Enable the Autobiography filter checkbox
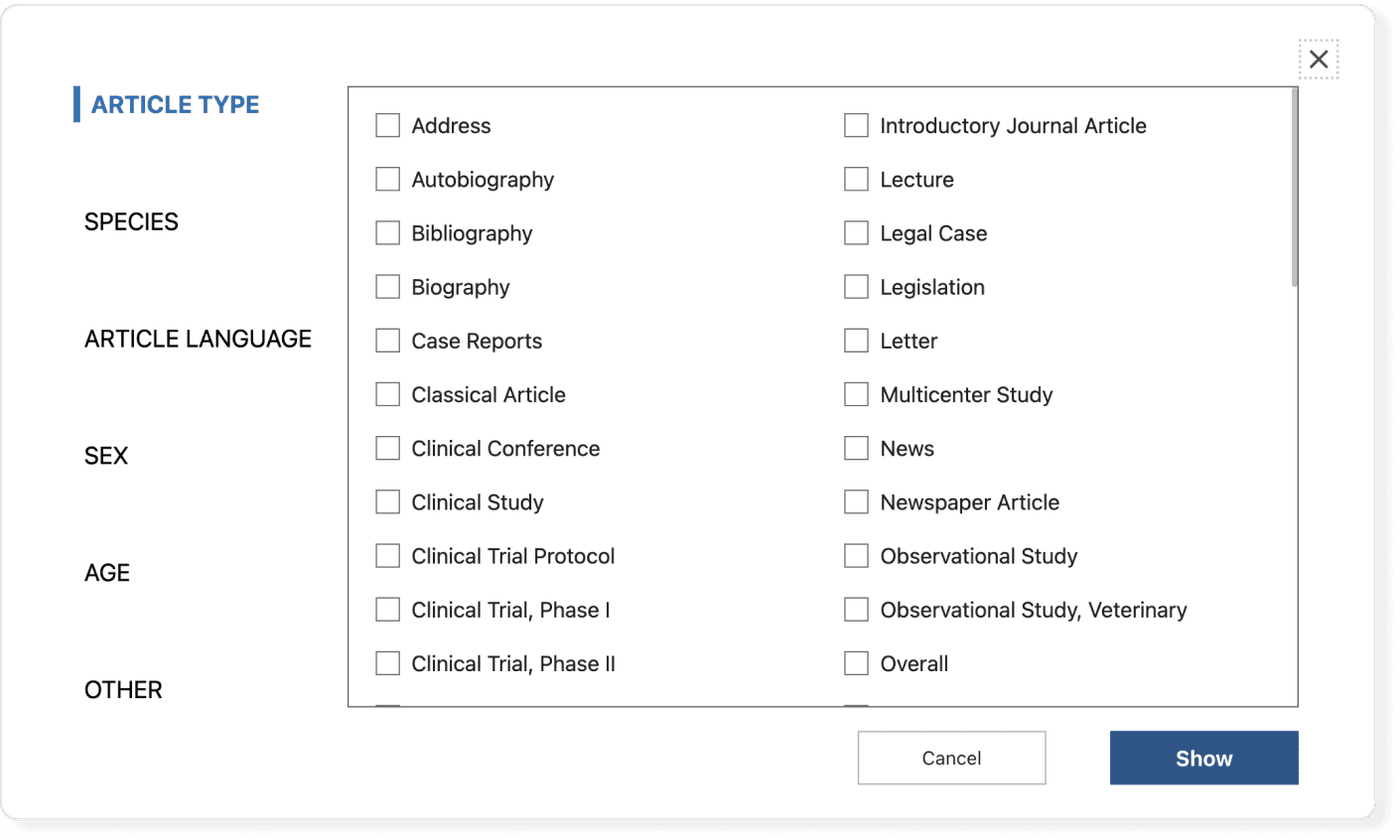1400x840 pixels. pos(388,178)
